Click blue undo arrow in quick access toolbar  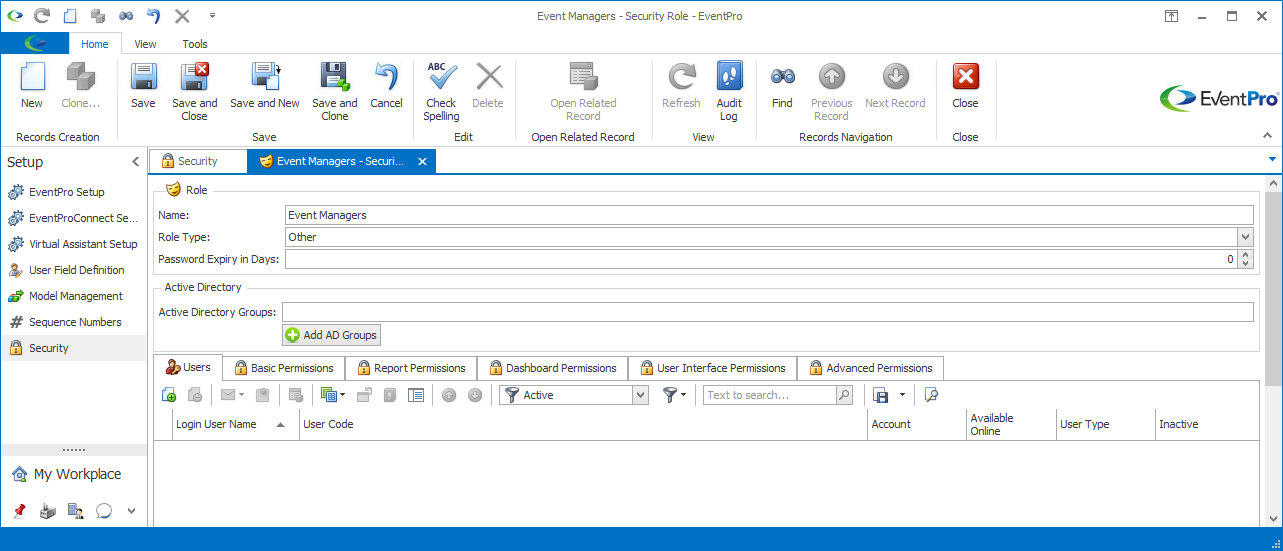153,16
